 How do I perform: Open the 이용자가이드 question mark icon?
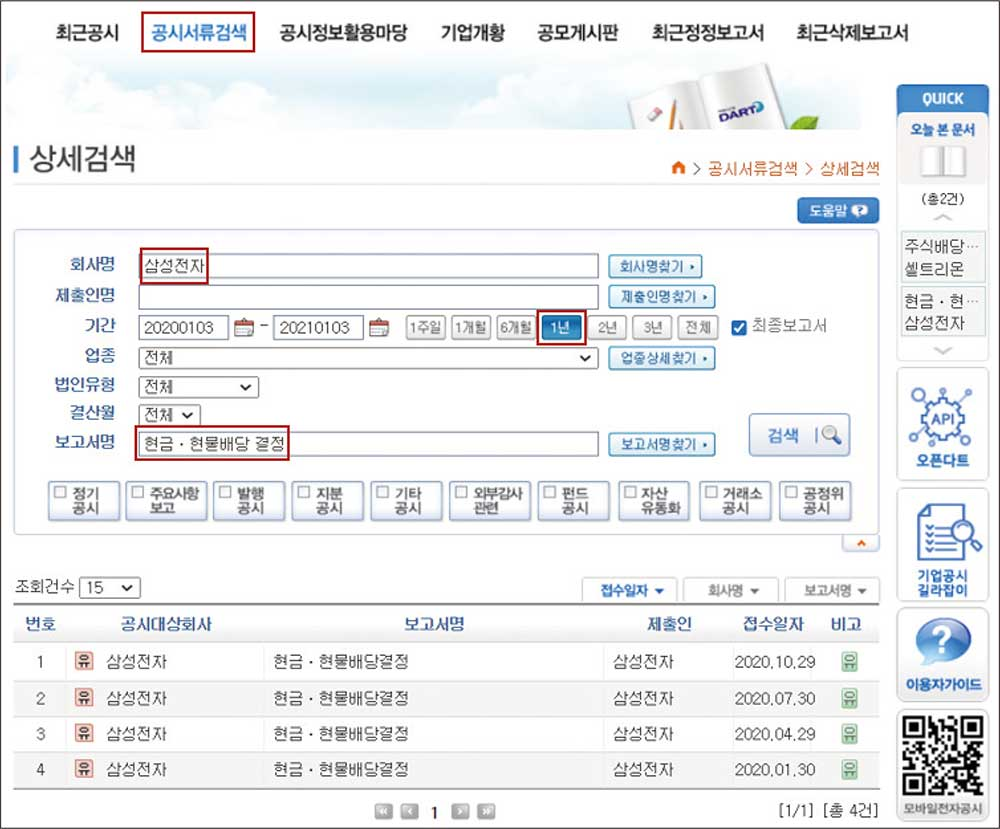point(943,643)
